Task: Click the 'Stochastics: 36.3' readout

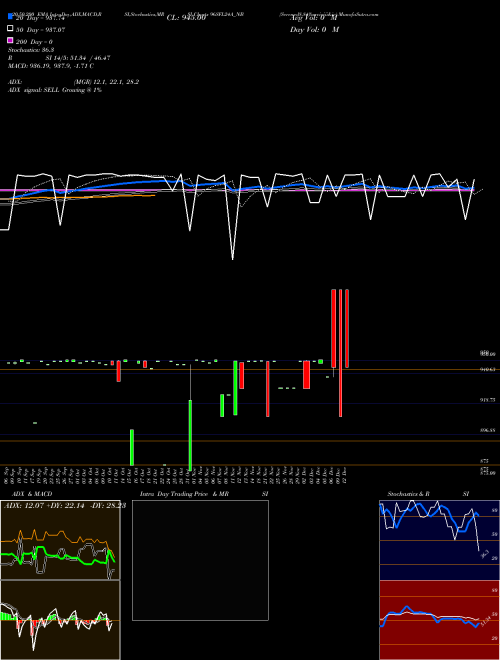Action: [x=31, y=50]
